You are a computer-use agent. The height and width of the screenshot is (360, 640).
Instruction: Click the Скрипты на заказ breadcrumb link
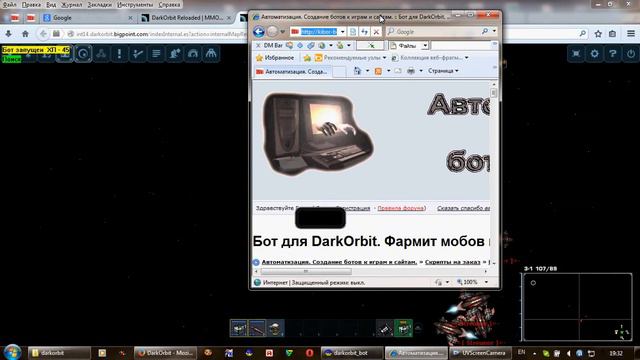coord(452,262)
